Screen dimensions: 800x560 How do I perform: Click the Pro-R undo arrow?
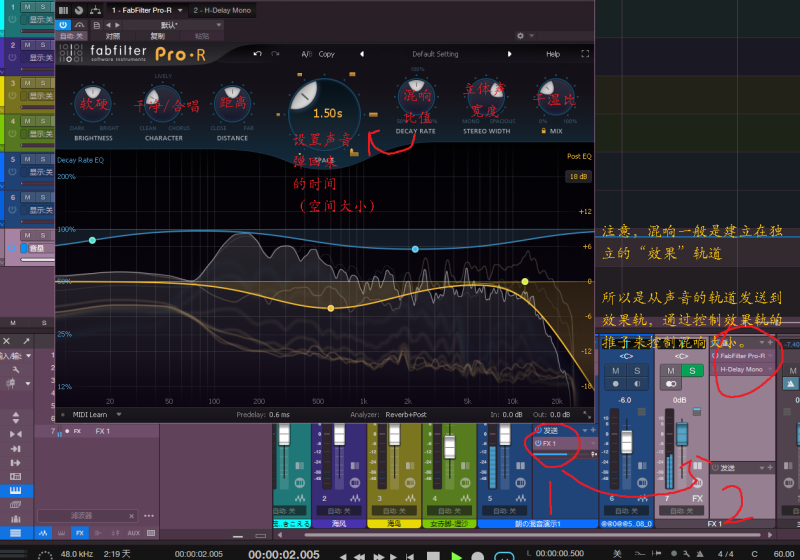coord(257,54)
